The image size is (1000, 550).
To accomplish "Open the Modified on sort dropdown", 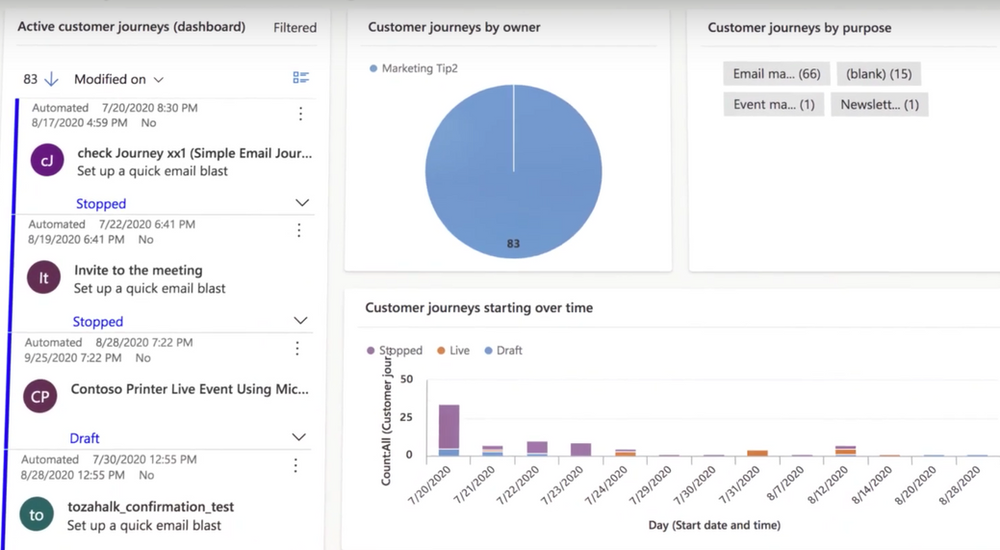I will point(119,79).
